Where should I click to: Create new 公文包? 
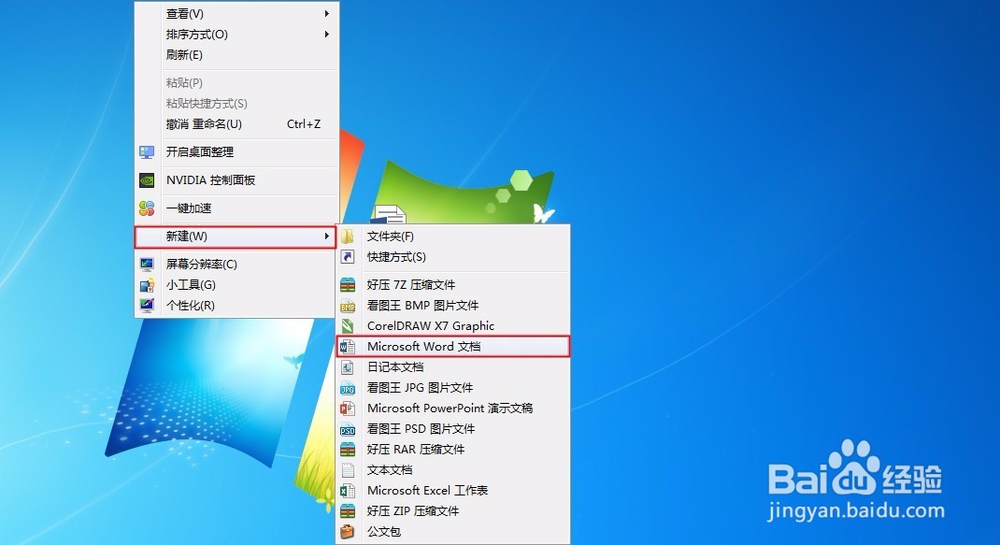(x=453, y=532)
